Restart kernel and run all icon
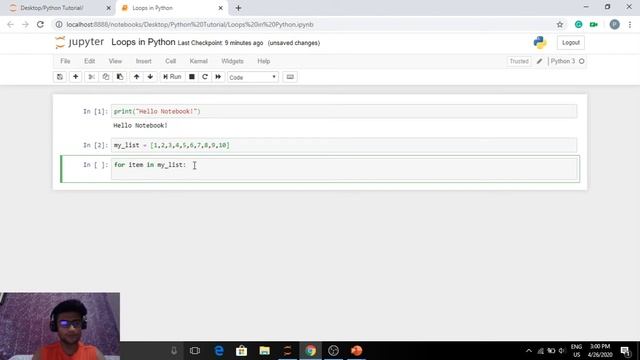Viewport: 640px width, 360px height. click(218, 77)
